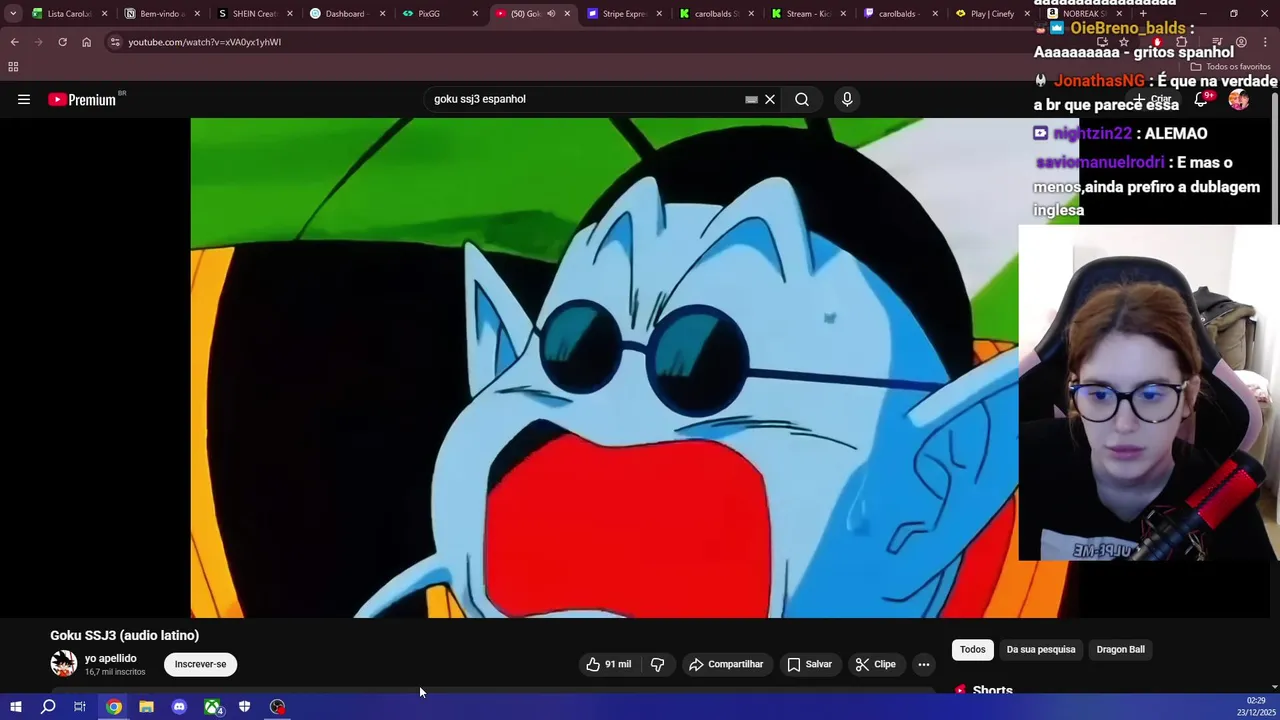This screenshot has height=720, width=1280.
Task: Open Google Chrome from taskbar
Action: (x=114, y=707)
